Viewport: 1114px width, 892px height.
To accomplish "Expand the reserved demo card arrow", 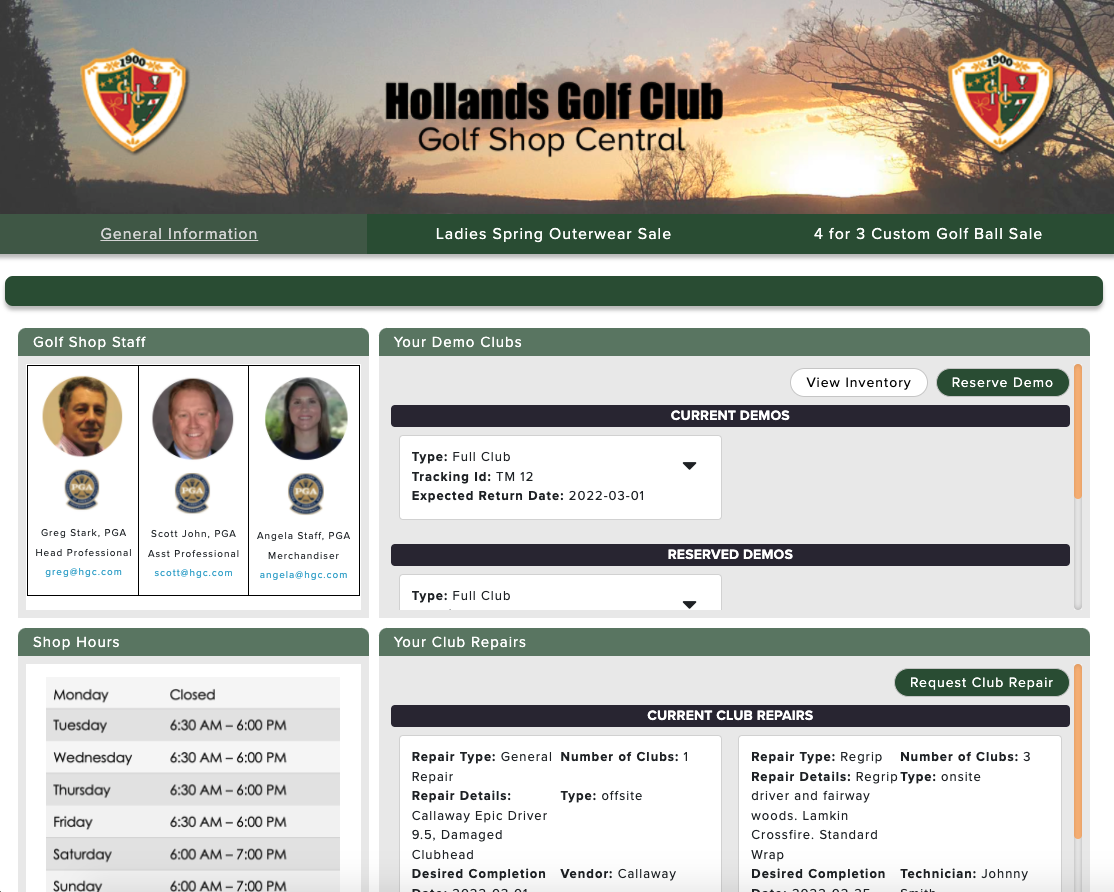I will click(x=689, y=604).
